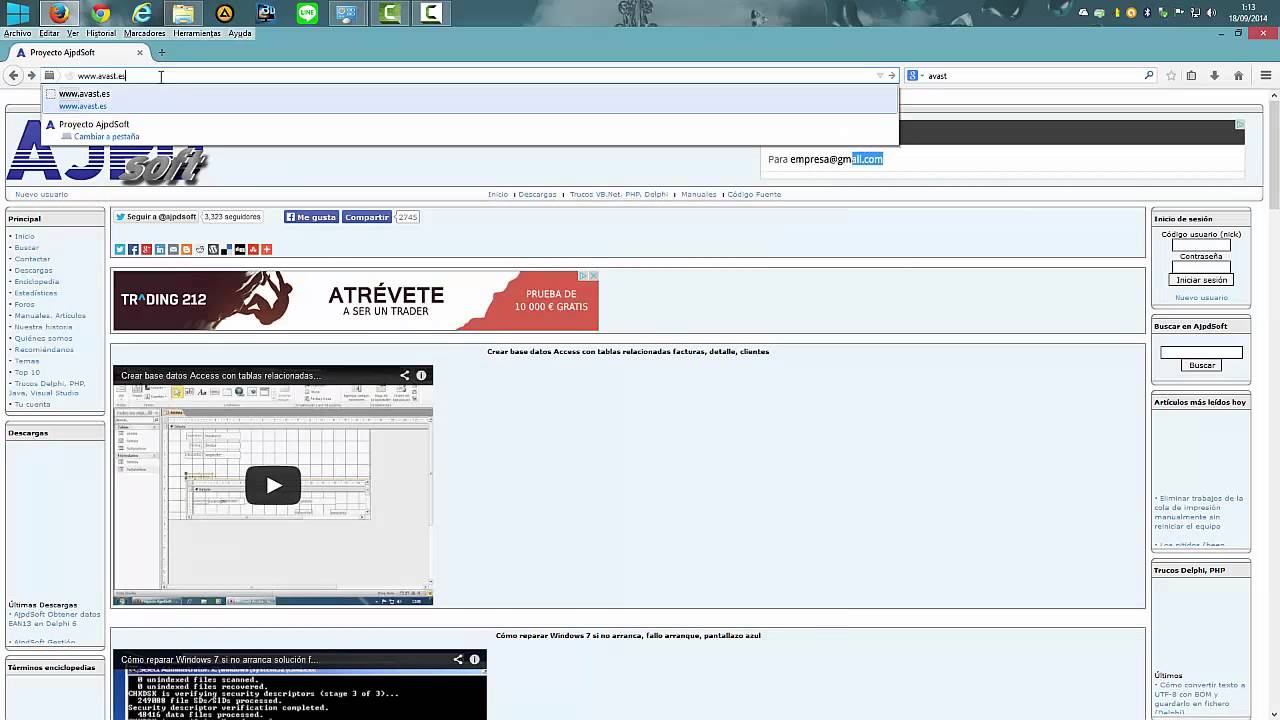
Task: Click the Buscar en AjpdSoft search field
Action: coord(1201,352)
